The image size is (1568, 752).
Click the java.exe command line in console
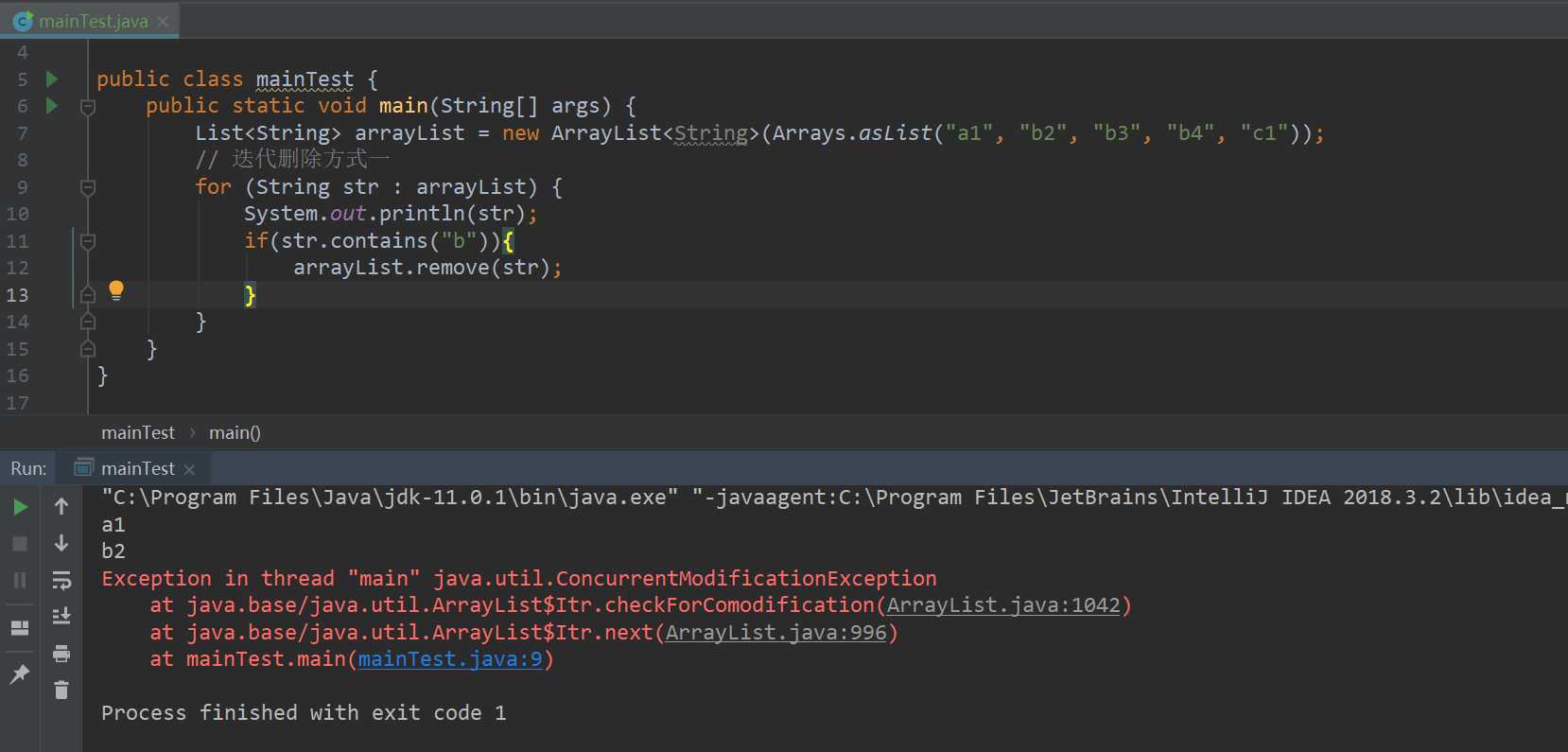[832, 498]
